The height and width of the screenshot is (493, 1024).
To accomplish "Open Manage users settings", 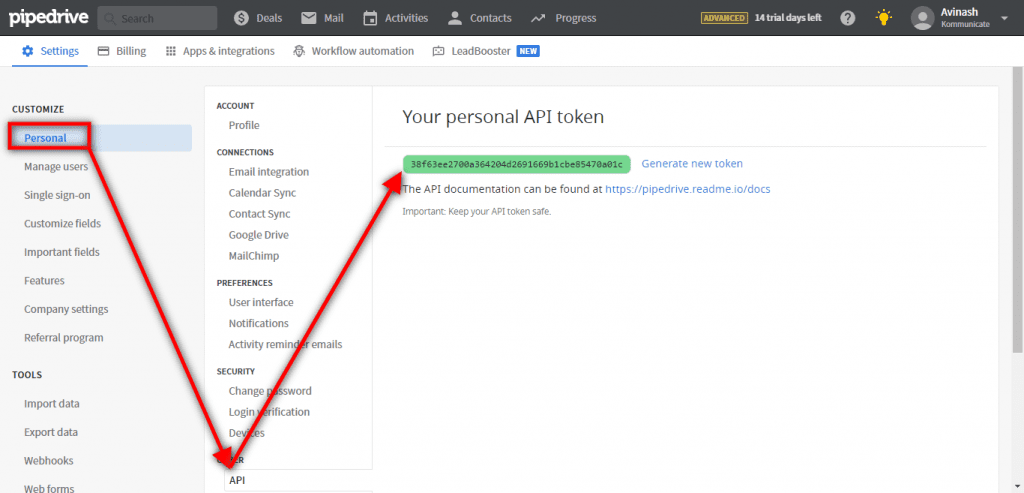I will (56, 167).
